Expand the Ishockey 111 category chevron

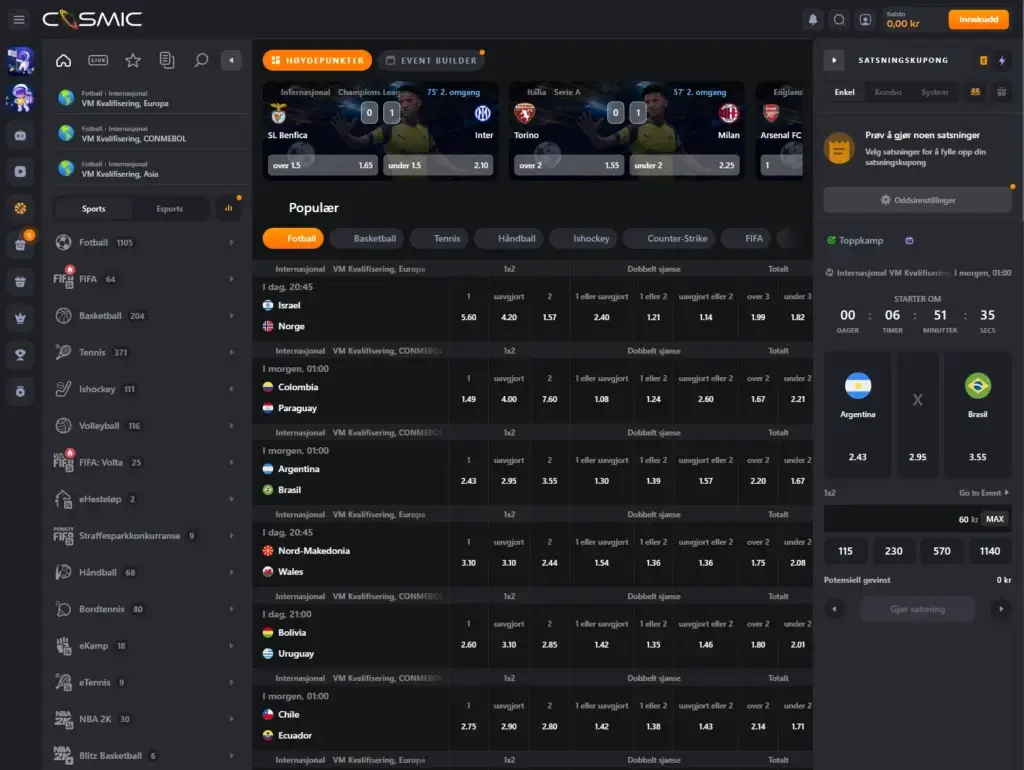231,389
